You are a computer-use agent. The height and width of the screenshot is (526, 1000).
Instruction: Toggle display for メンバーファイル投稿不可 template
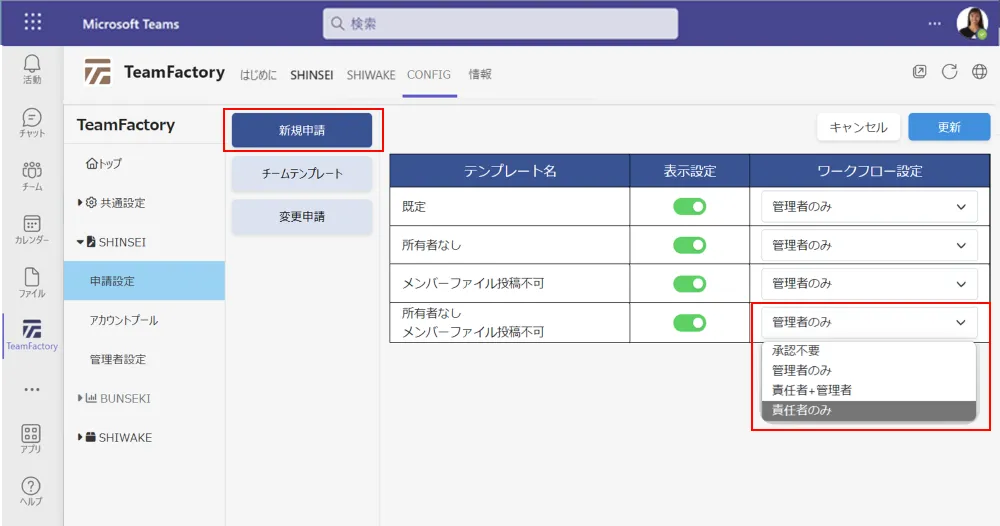click(x=689, y=284)
